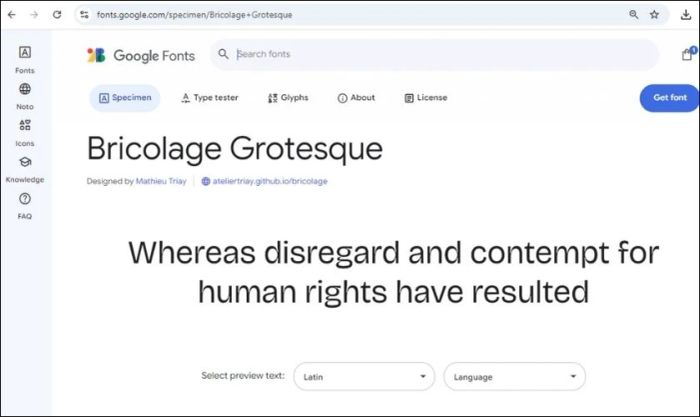Click the Google Fonts title text
The width and height of the screenshot is (700, 417).
154,56
